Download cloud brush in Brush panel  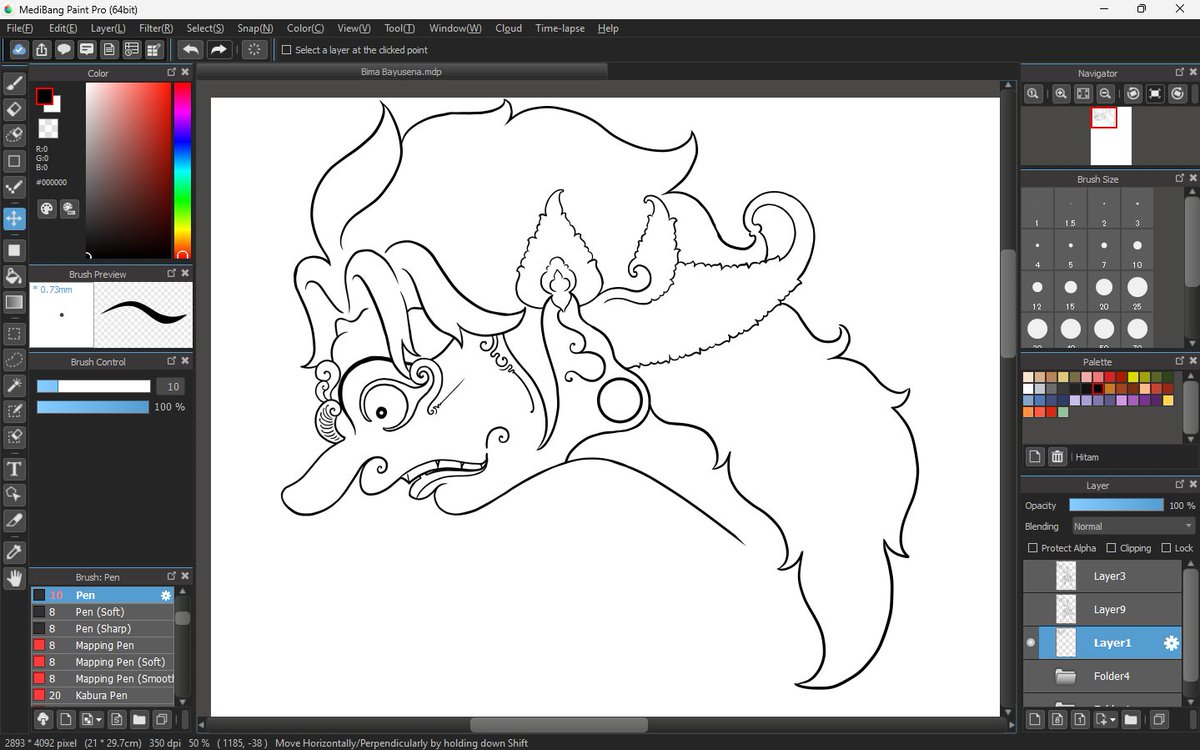point(42,719)
